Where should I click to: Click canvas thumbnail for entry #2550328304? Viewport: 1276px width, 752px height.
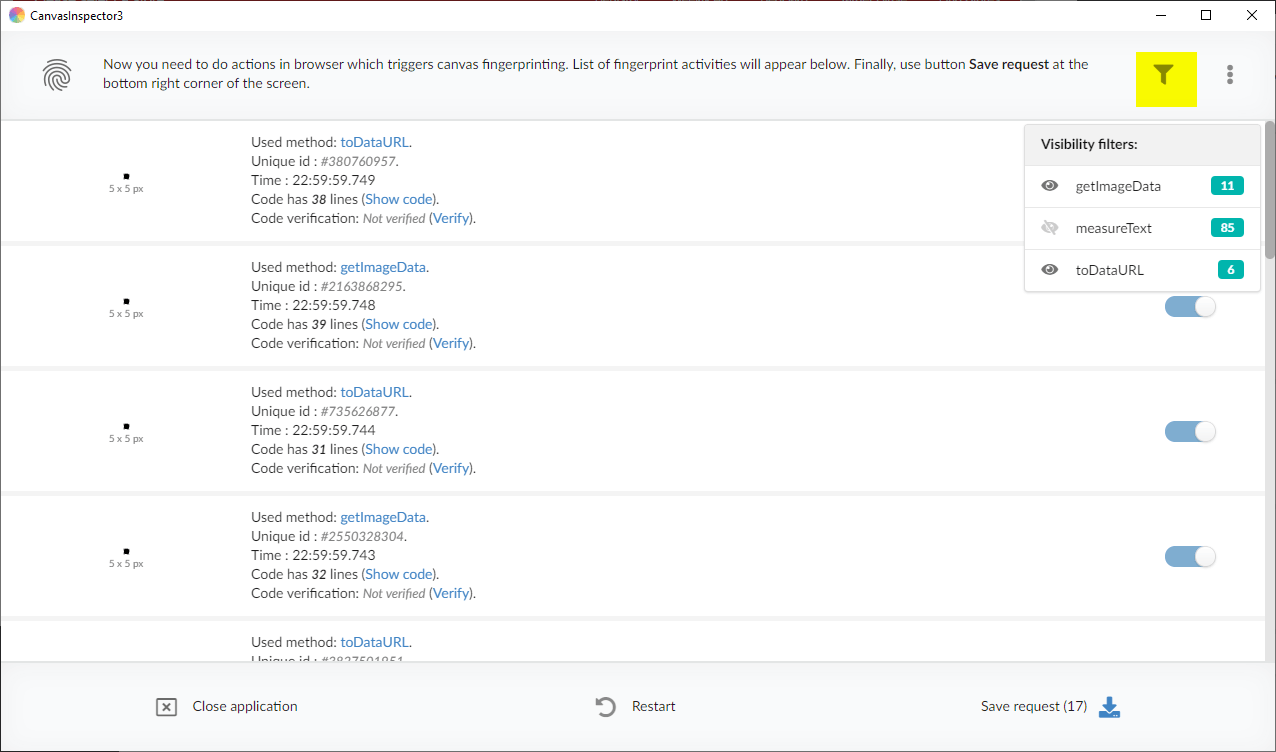(x=126, y=552)
